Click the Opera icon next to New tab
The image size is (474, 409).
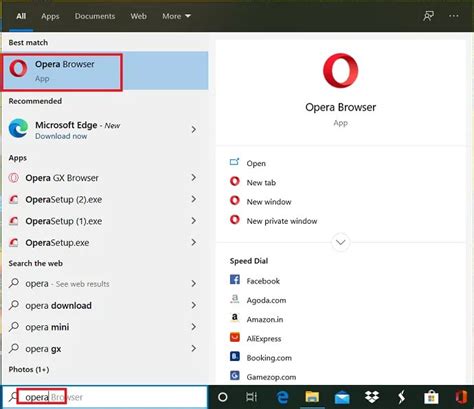[x=235, y=181]
